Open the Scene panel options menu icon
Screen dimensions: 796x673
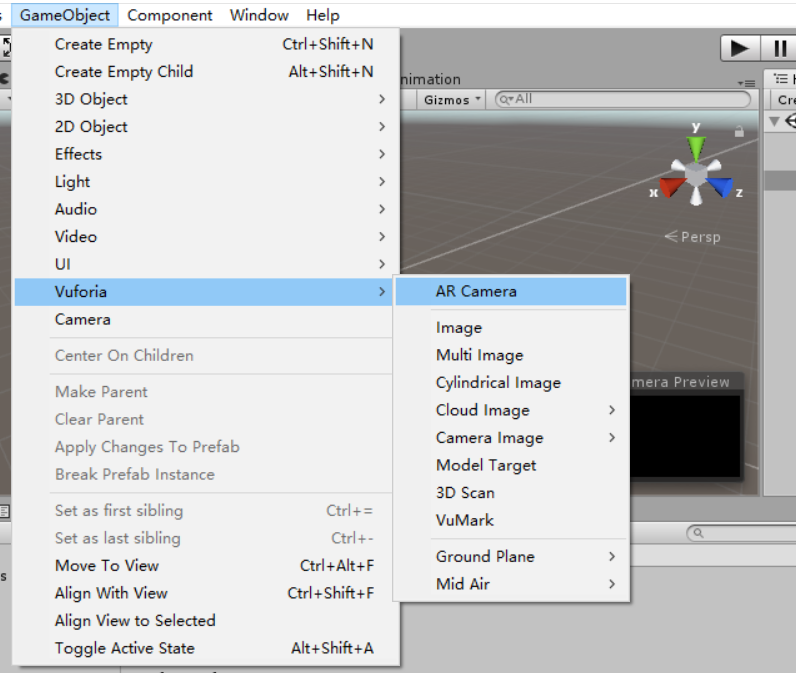tap(747, 83)
